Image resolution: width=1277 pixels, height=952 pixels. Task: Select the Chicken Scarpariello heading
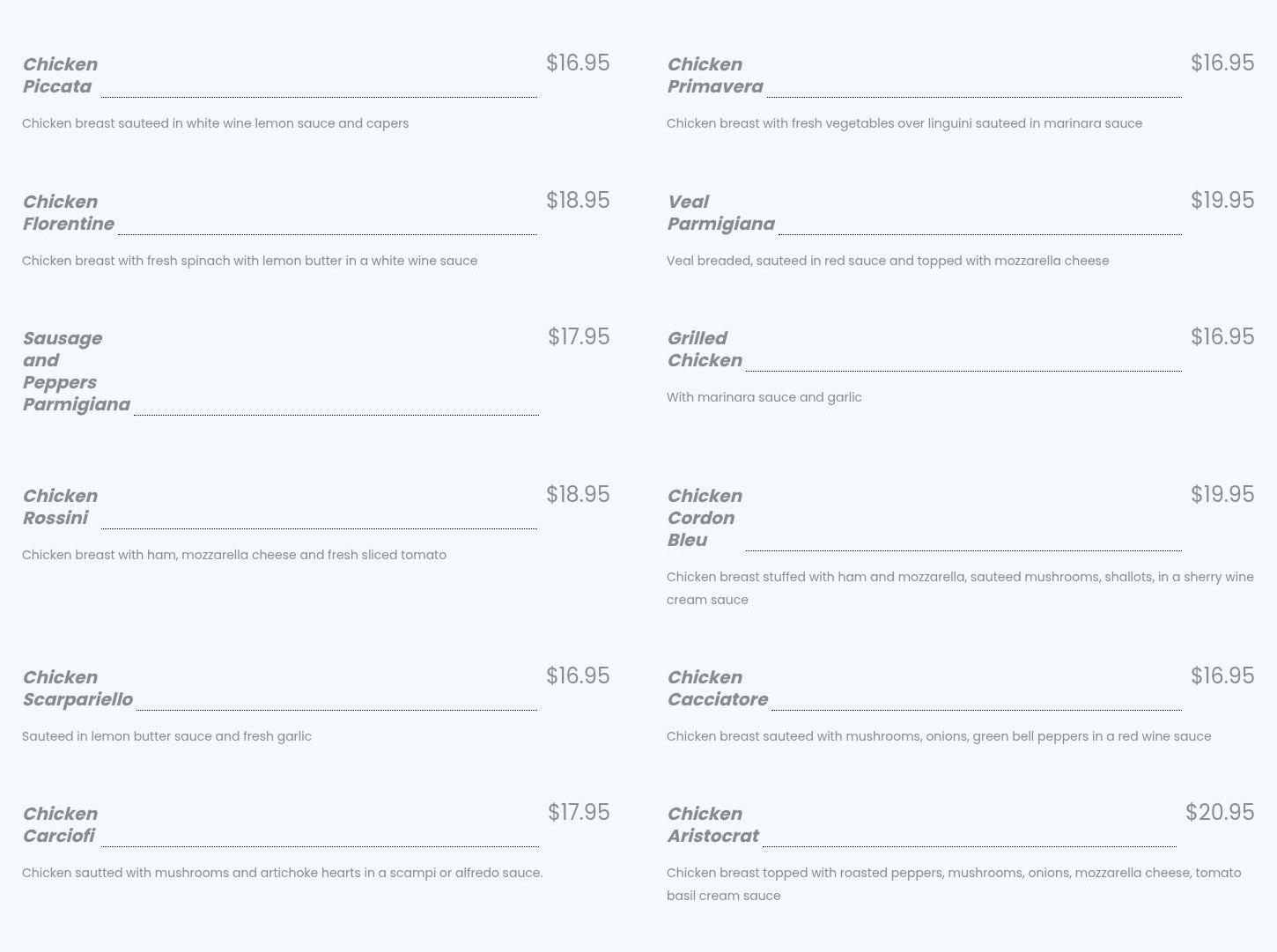[x=78, y=689]
